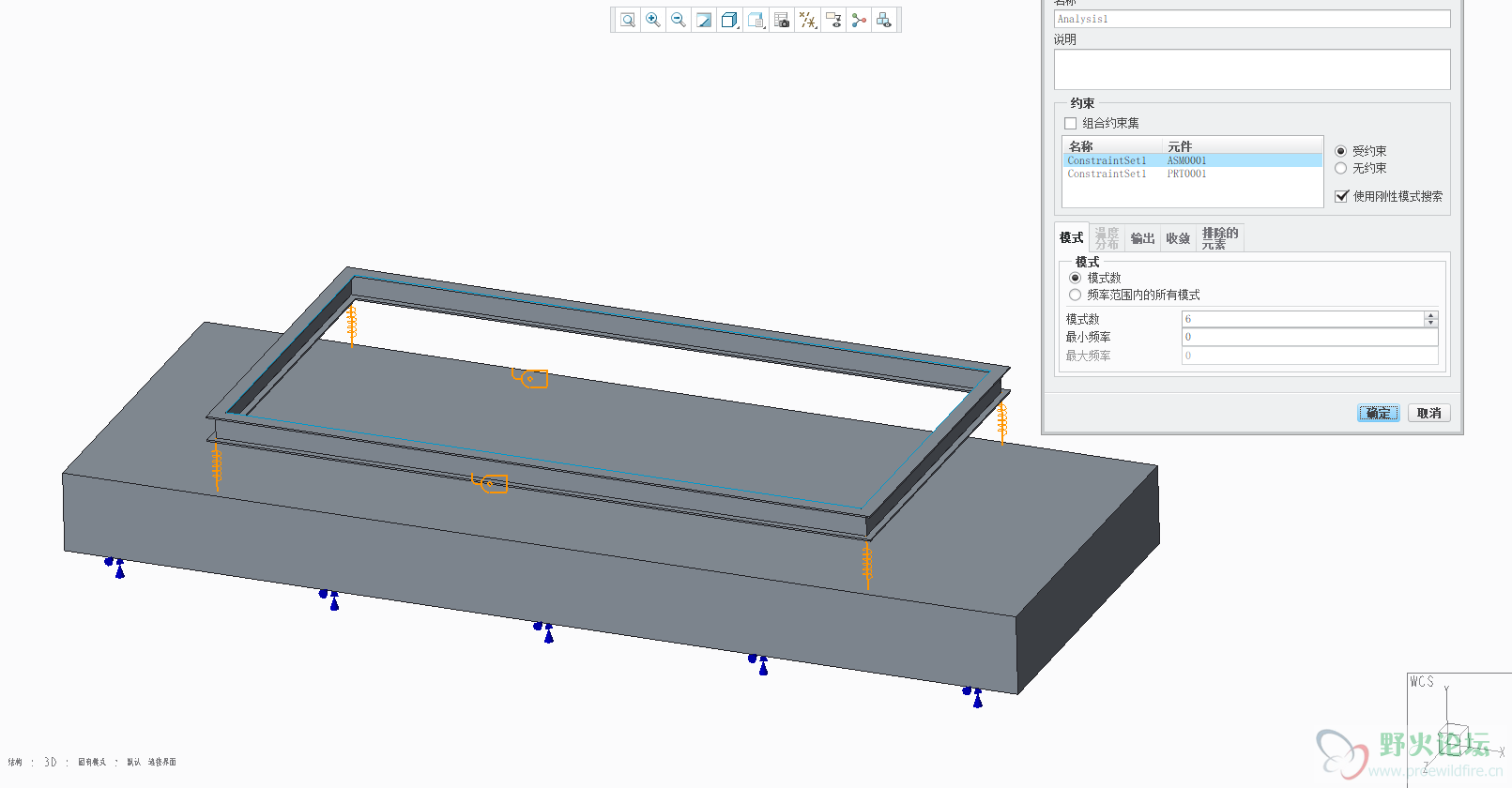Select the 受约束 radio button
This screenshot has width=1512, height=788.
(x=1340, y=151)
